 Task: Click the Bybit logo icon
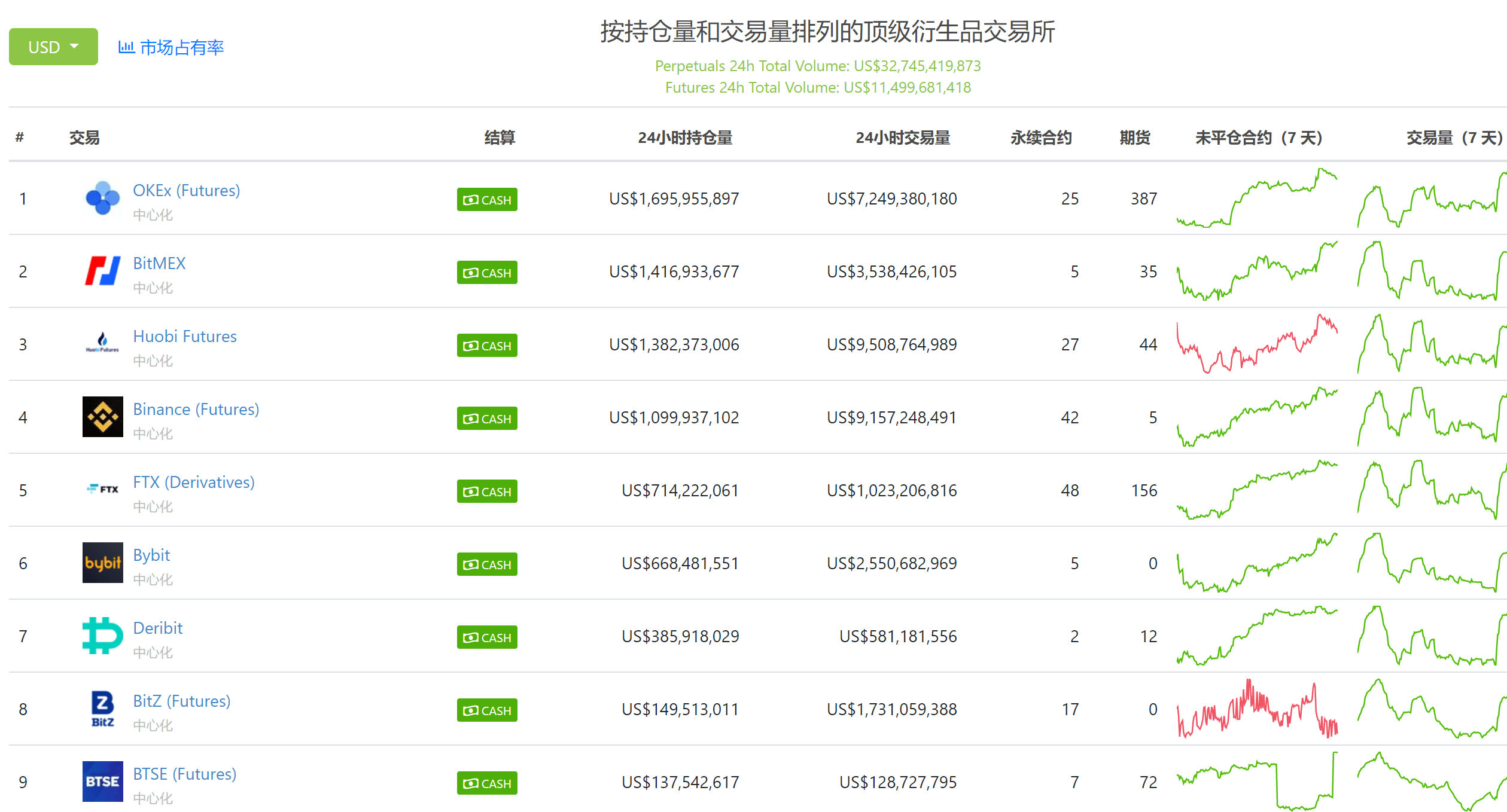tap(102, 563)
